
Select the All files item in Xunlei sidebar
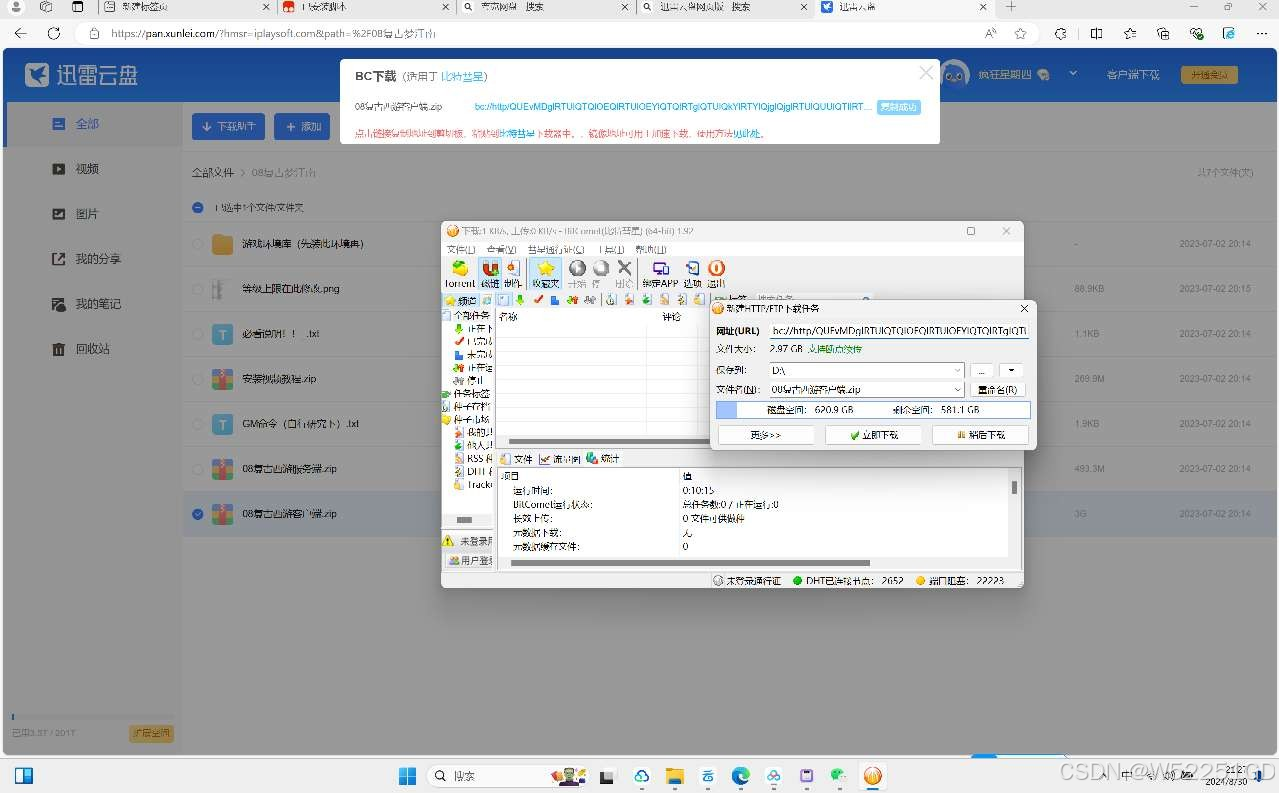[87, 124]
